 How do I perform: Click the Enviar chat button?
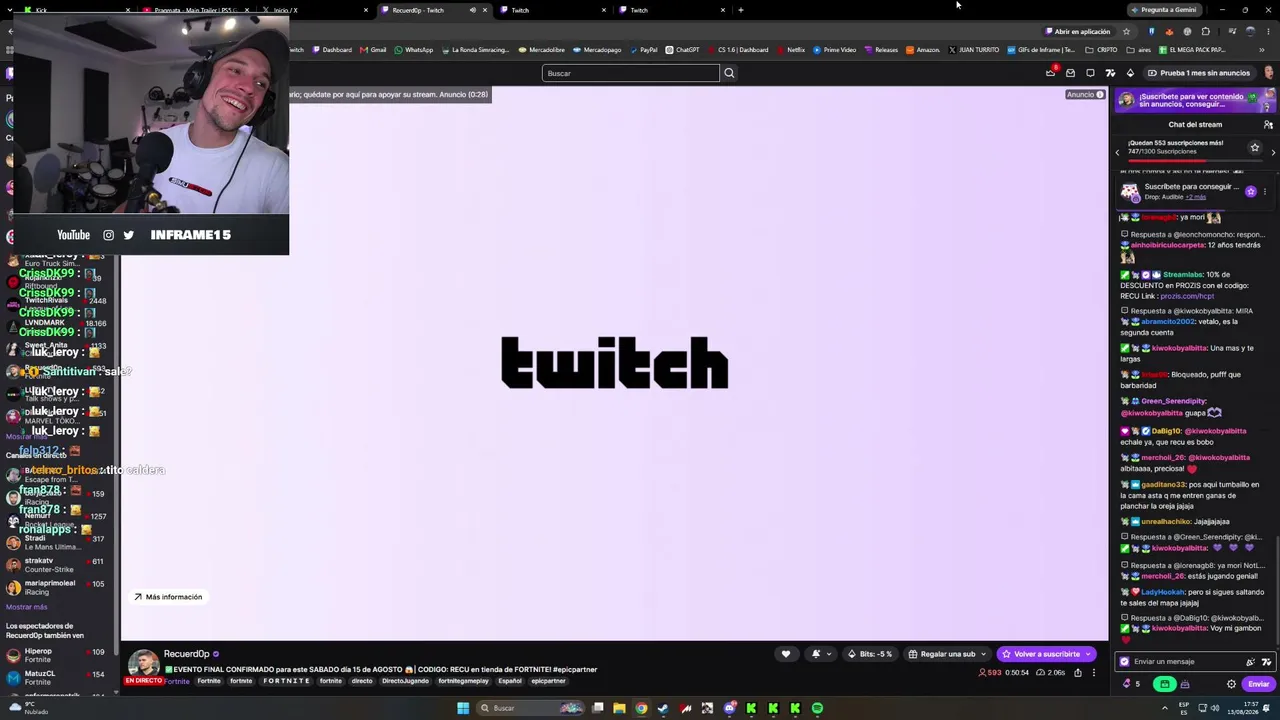(x=1259, y=684)
